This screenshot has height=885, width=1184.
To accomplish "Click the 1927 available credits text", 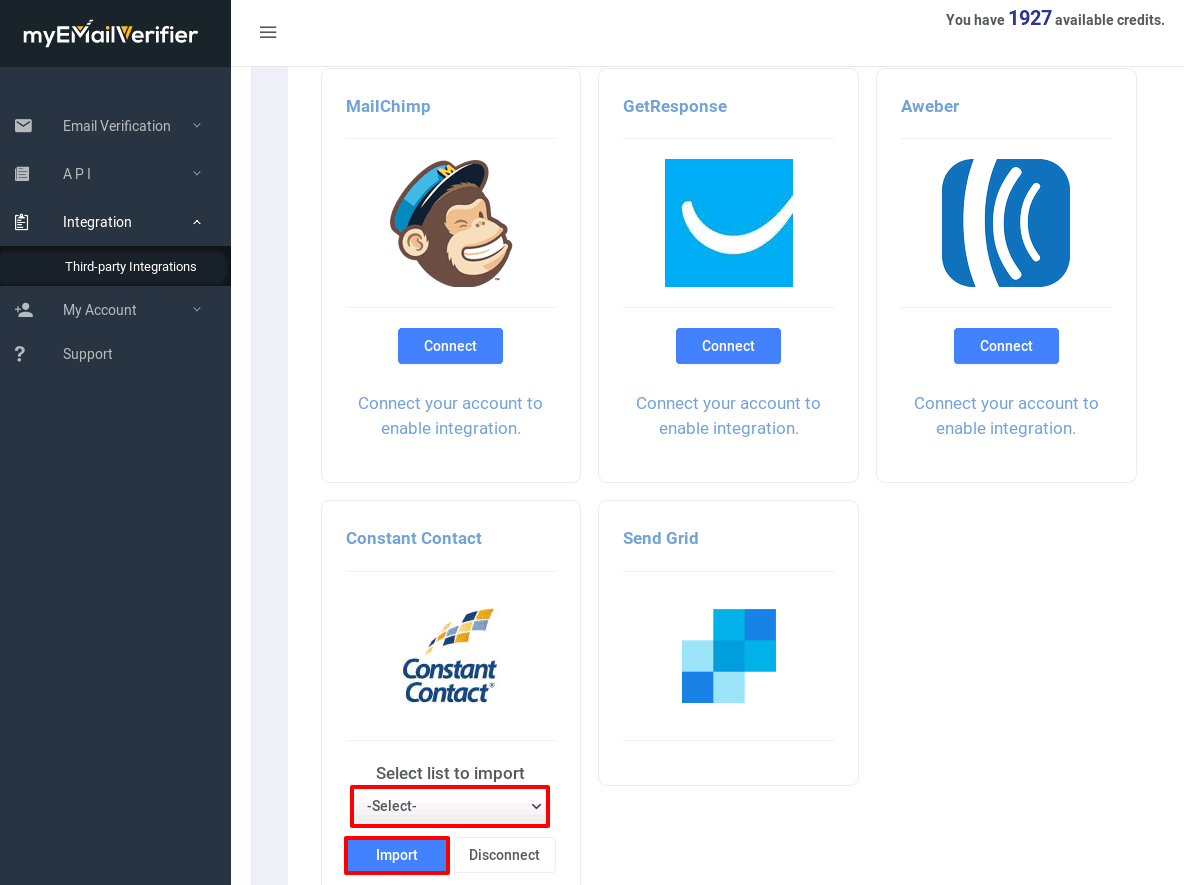I will coord(1055,19).
